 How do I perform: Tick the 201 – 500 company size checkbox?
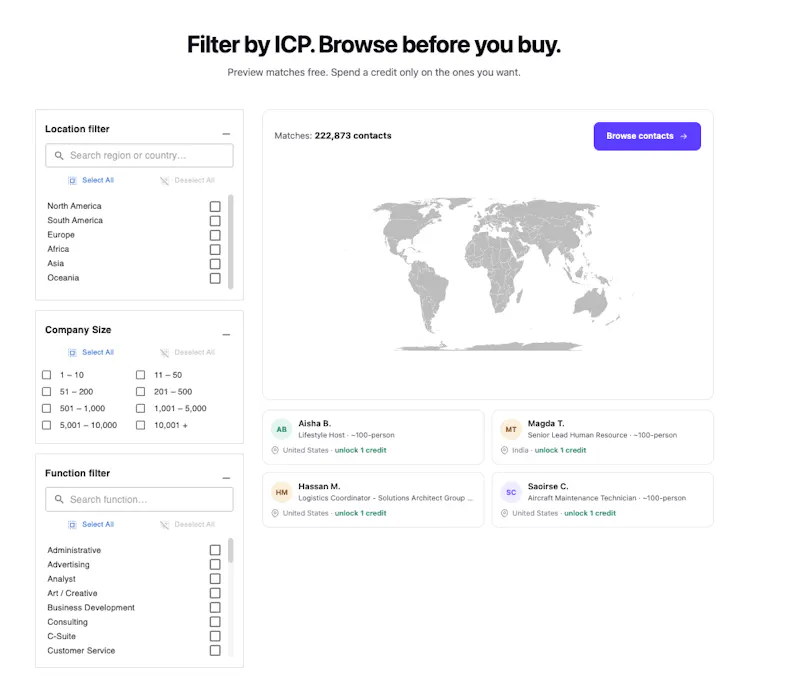coord(140,391)
